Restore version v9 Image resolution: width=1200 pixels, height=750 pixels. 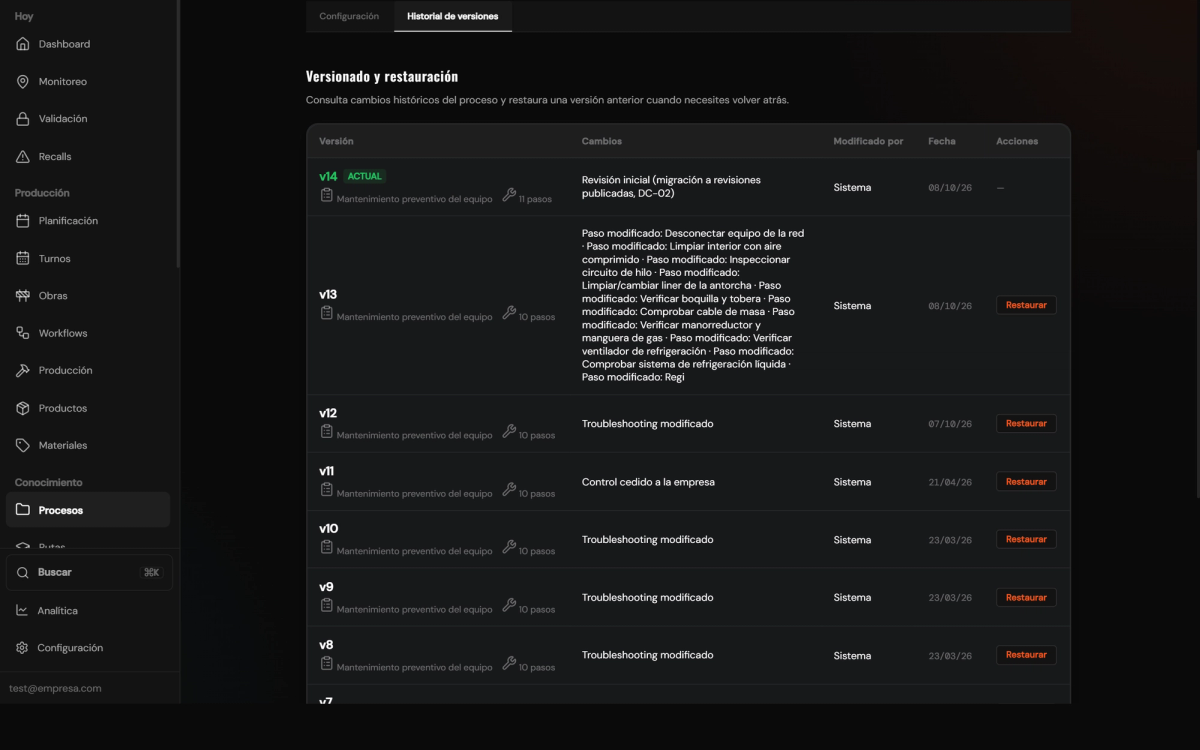click(x=1026, y=598)
